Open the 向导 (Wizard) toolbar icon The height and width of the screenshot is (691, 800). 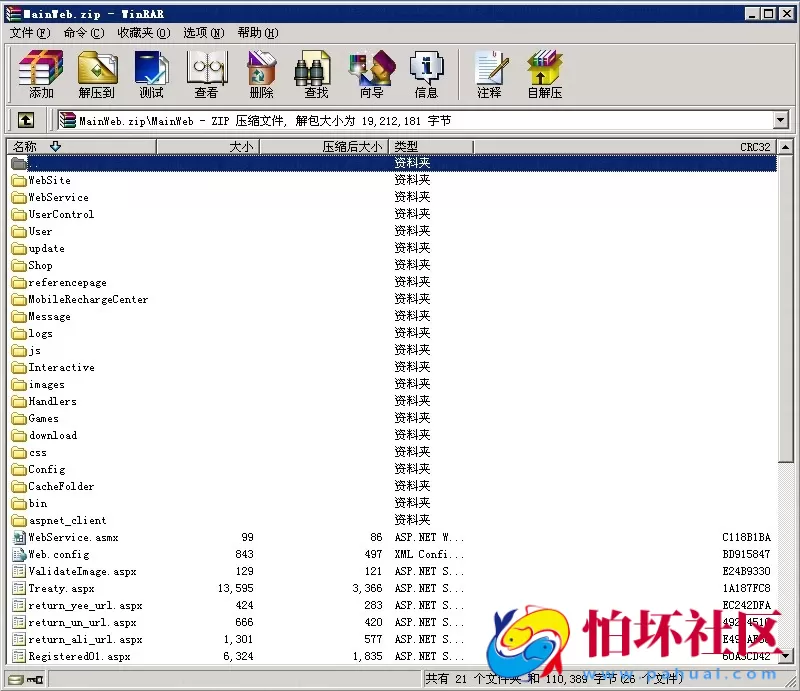[371, 74]
